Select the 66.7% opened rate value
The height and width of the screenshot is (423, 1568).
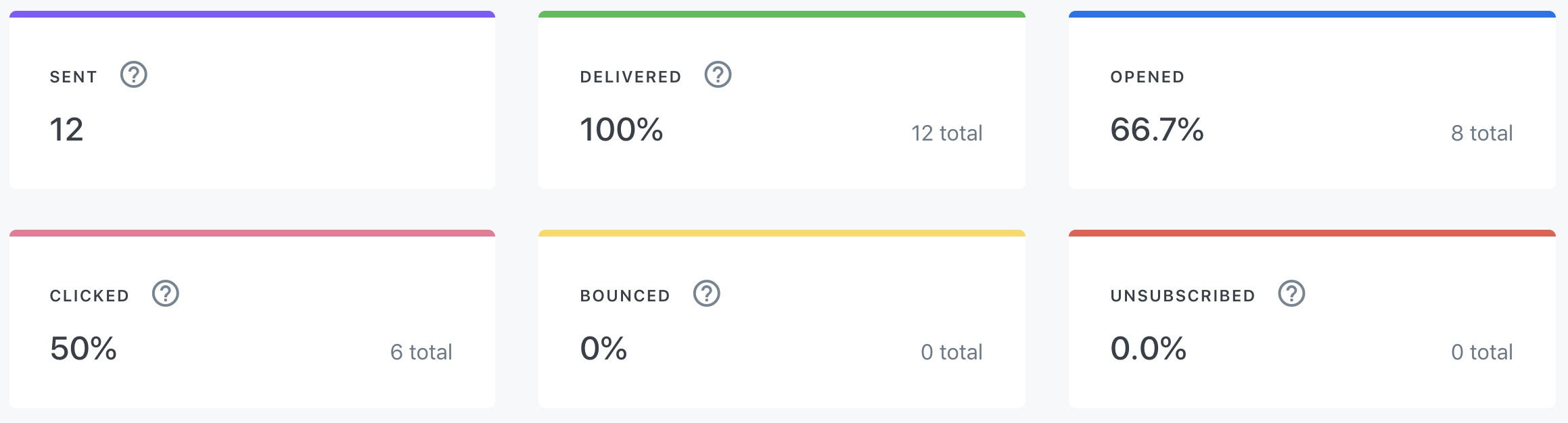coord(1157,130)
